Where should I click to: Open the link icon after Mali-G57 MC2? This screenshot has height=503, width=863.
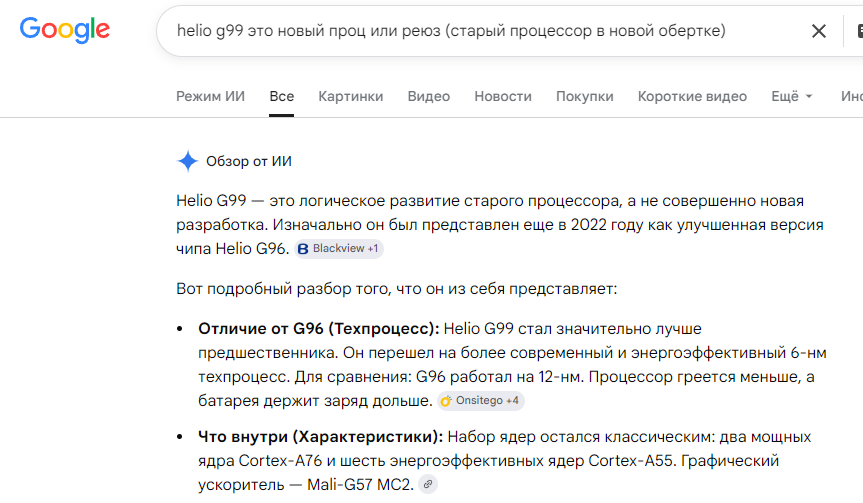(x=428, y=484)
